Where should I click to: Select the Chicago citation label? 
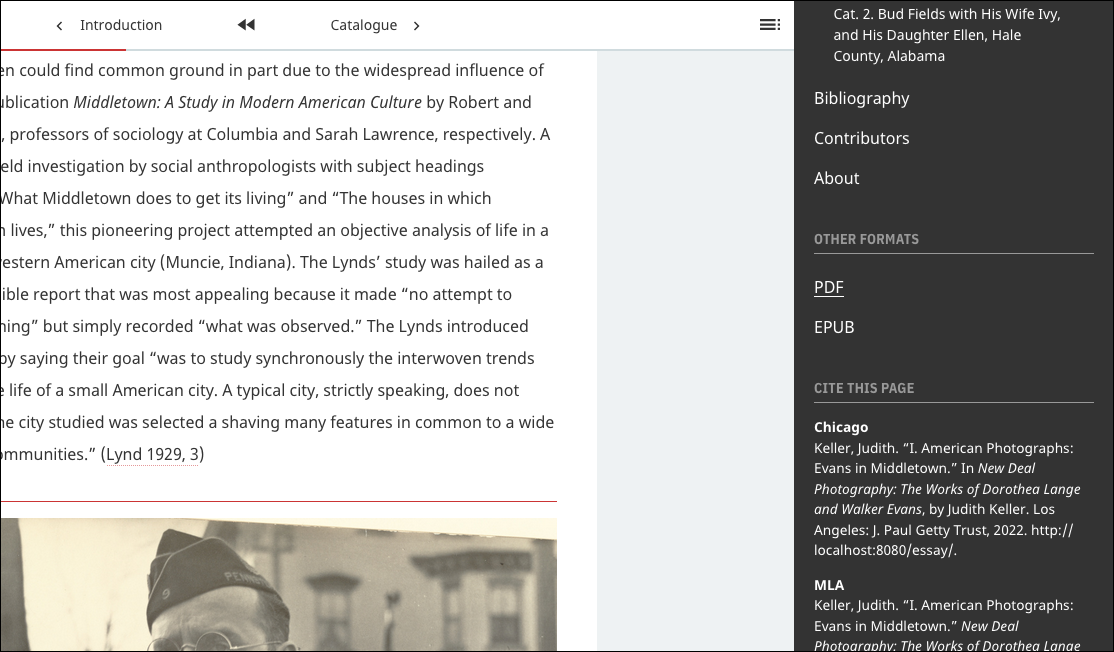[x=841, y=427]
